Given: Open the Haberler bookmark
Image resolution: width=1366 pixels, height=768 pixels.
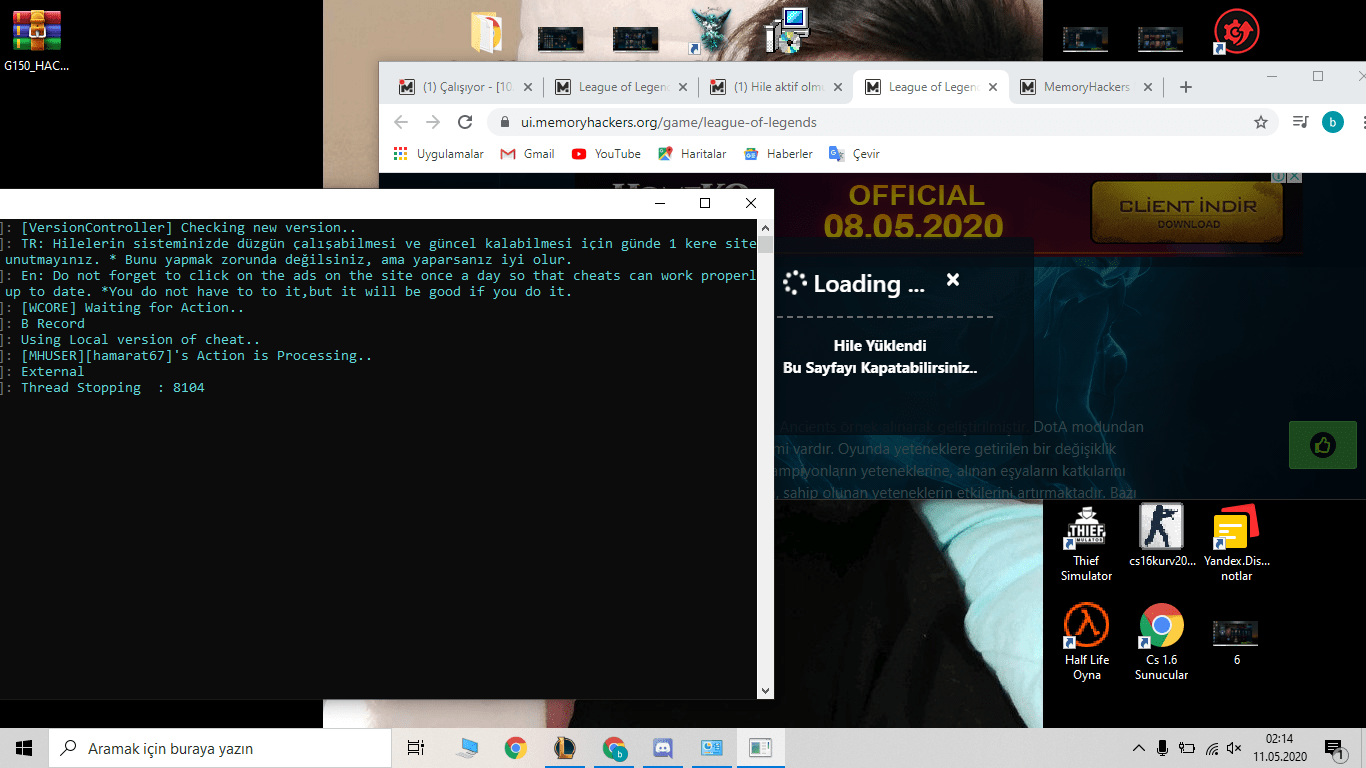Looking at the screenshot, I should [778, 154].
